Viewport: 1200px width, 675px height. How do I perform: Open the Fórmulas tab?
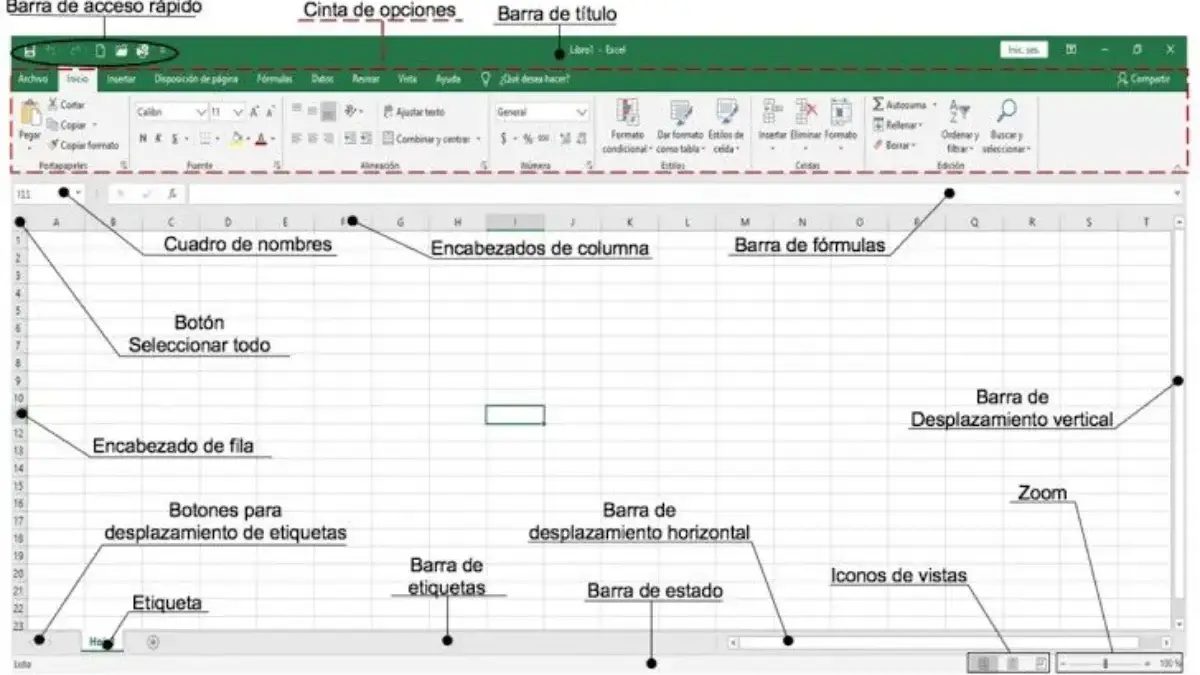coord(274,79)
